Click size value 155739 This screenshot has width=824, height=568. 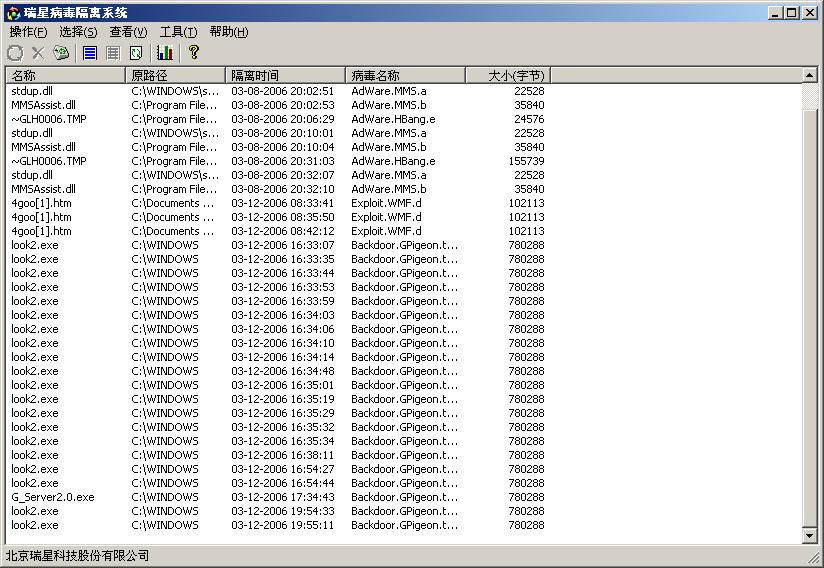point(527,161)
